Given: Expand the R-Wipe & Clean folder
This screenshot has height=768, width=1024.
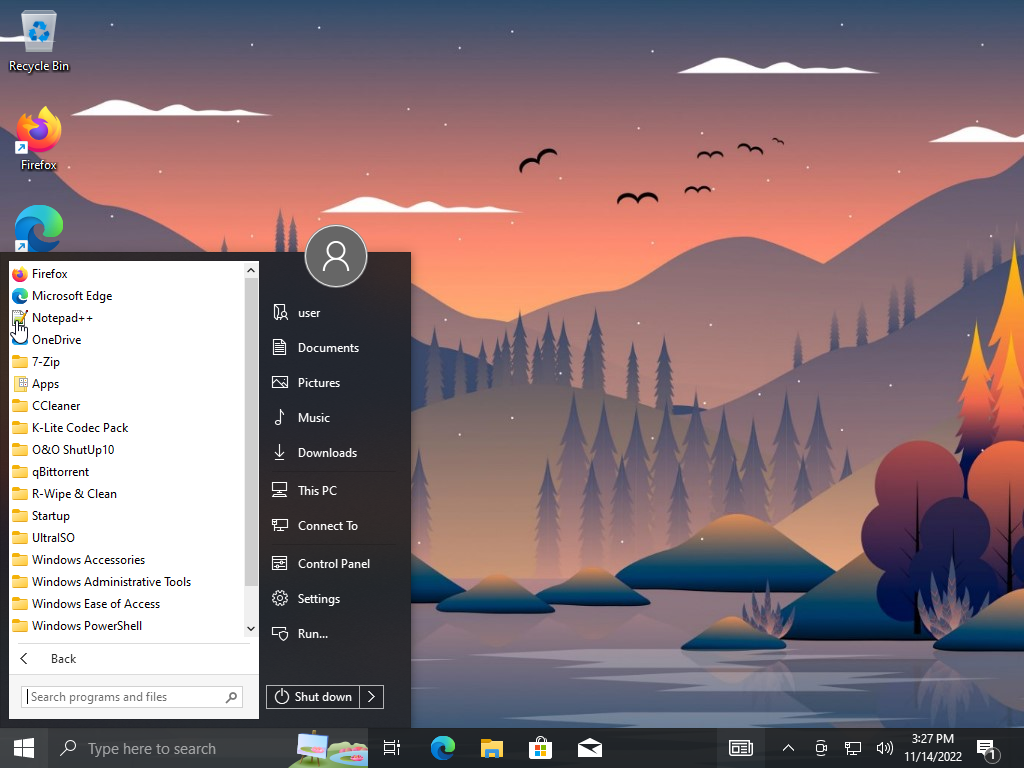Looking at the screenshot, I should (127, 494).
